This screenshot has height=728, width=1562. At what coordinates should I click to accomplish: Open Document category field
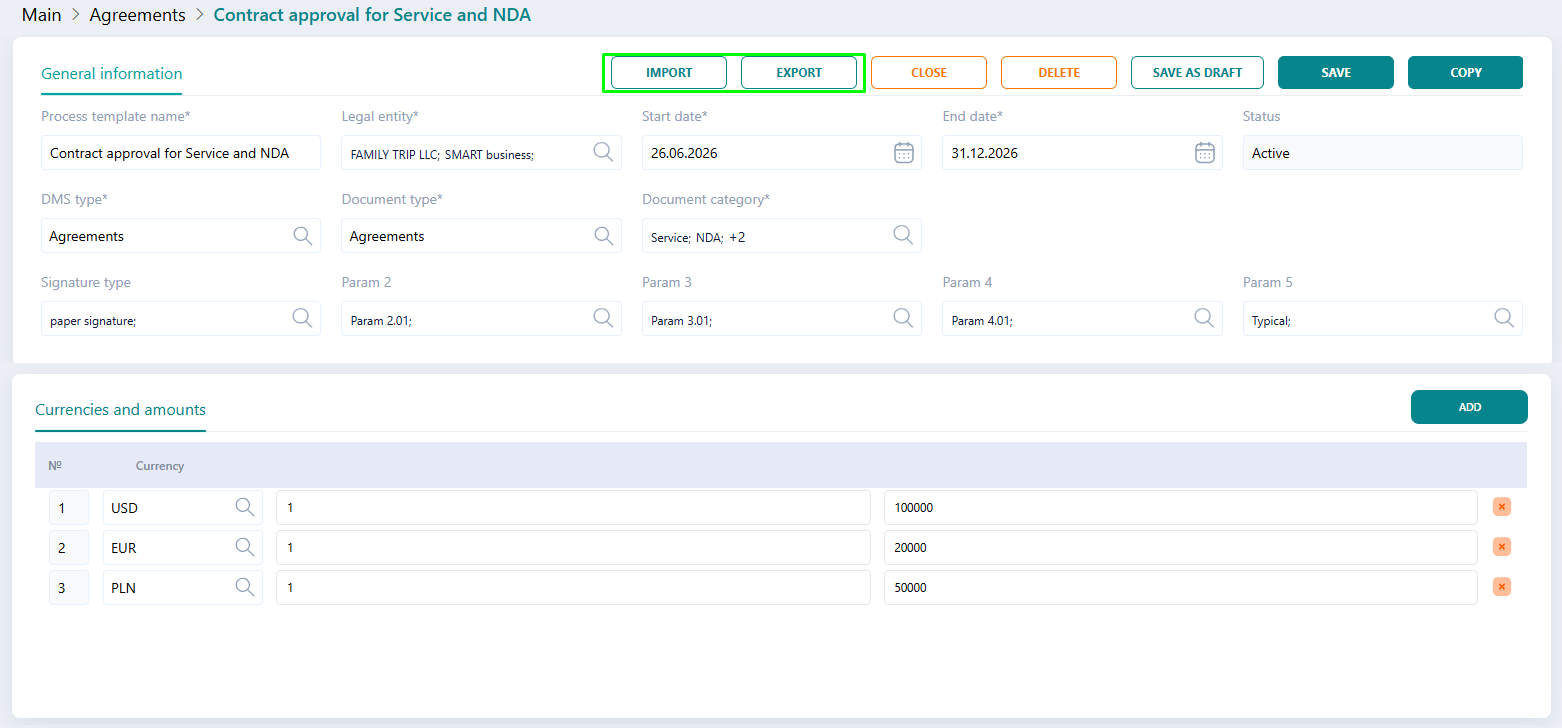pos(782,236)
